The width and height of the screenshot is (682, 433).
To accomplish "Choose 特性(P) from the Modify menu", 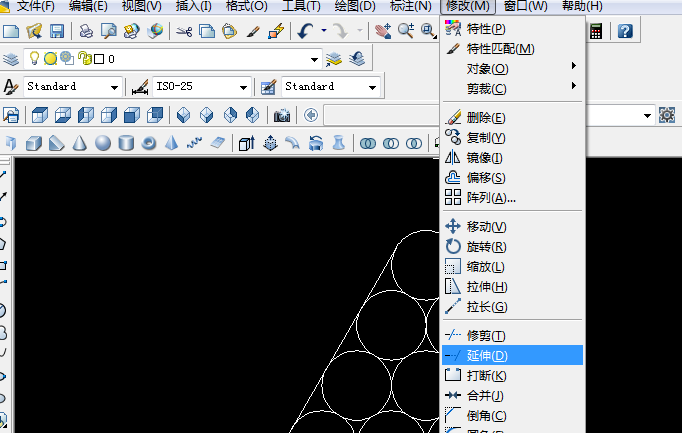I will [x=512, y=29].
